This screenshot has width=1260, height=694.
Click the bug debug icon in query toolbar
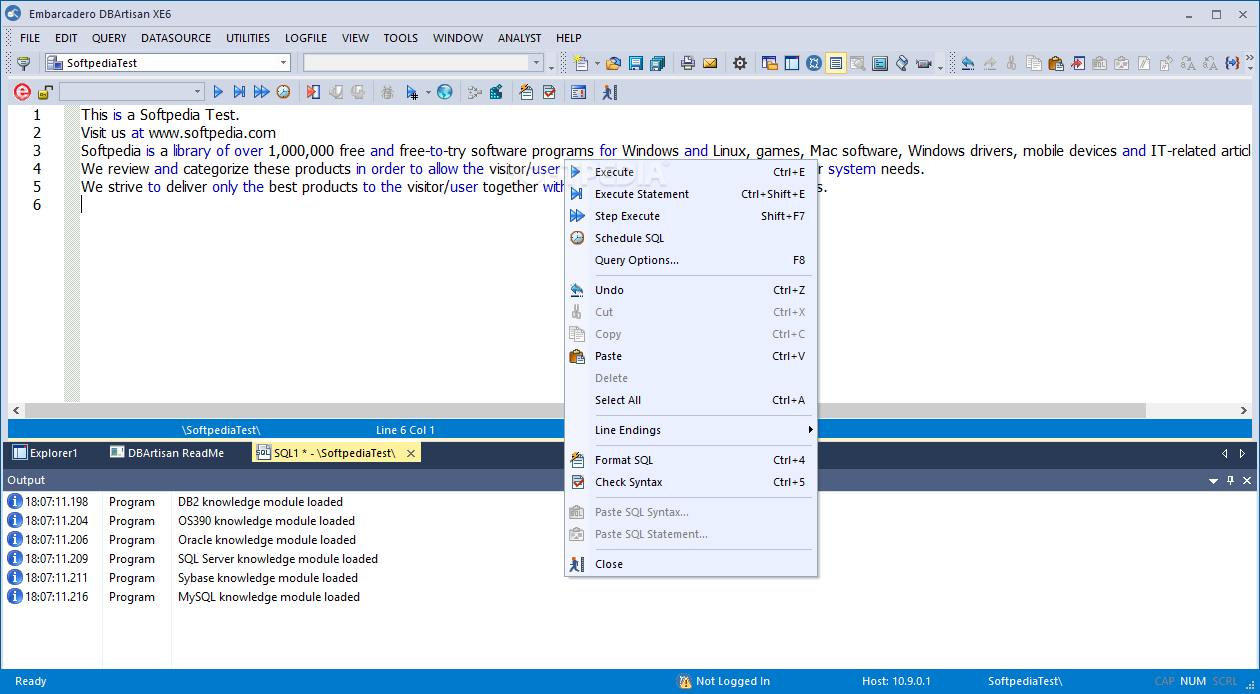(x=387, y=92)
